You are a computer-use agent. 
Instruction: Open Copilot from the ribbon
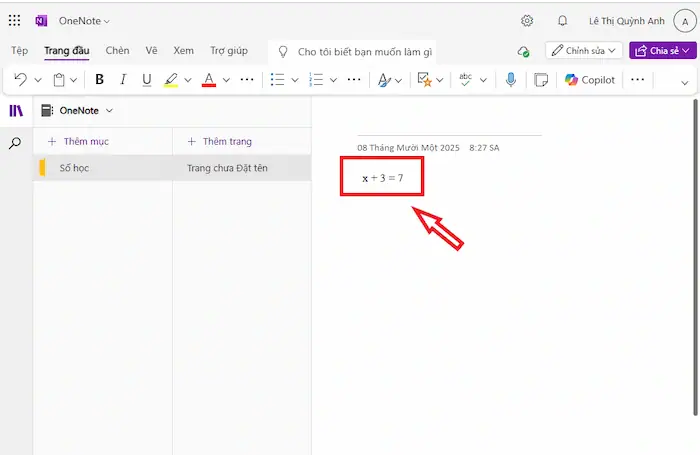(x=589, y=80)
